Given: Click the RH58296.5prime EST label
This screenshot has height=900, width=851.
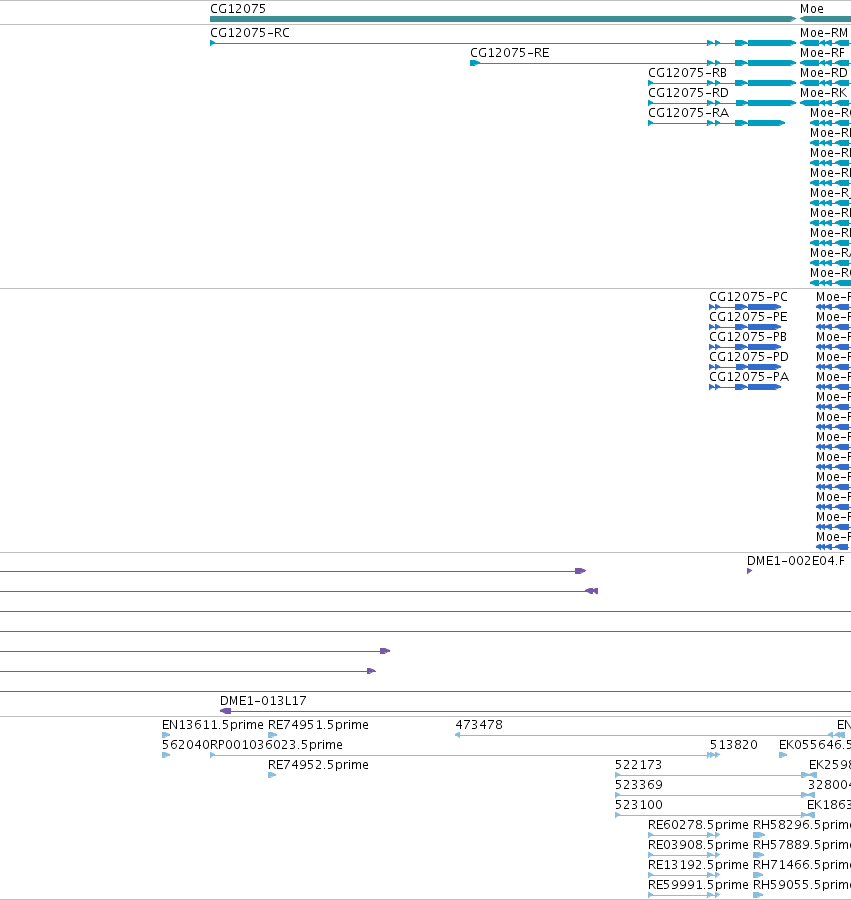Looking at the screenshot, I should pyautogui.click(x=802, y=825).
